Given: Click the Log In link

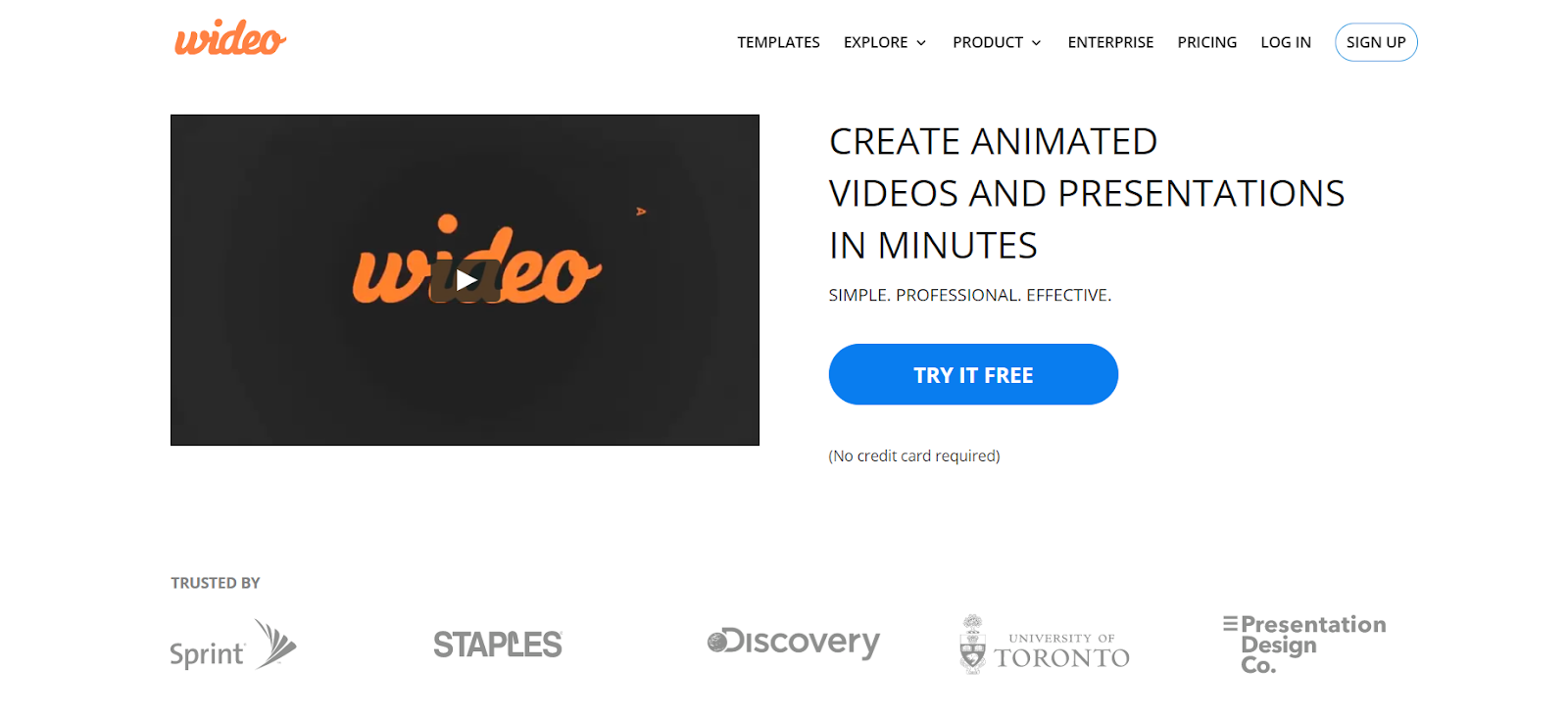Looking at the screenshot, I should click(1286, 42).
